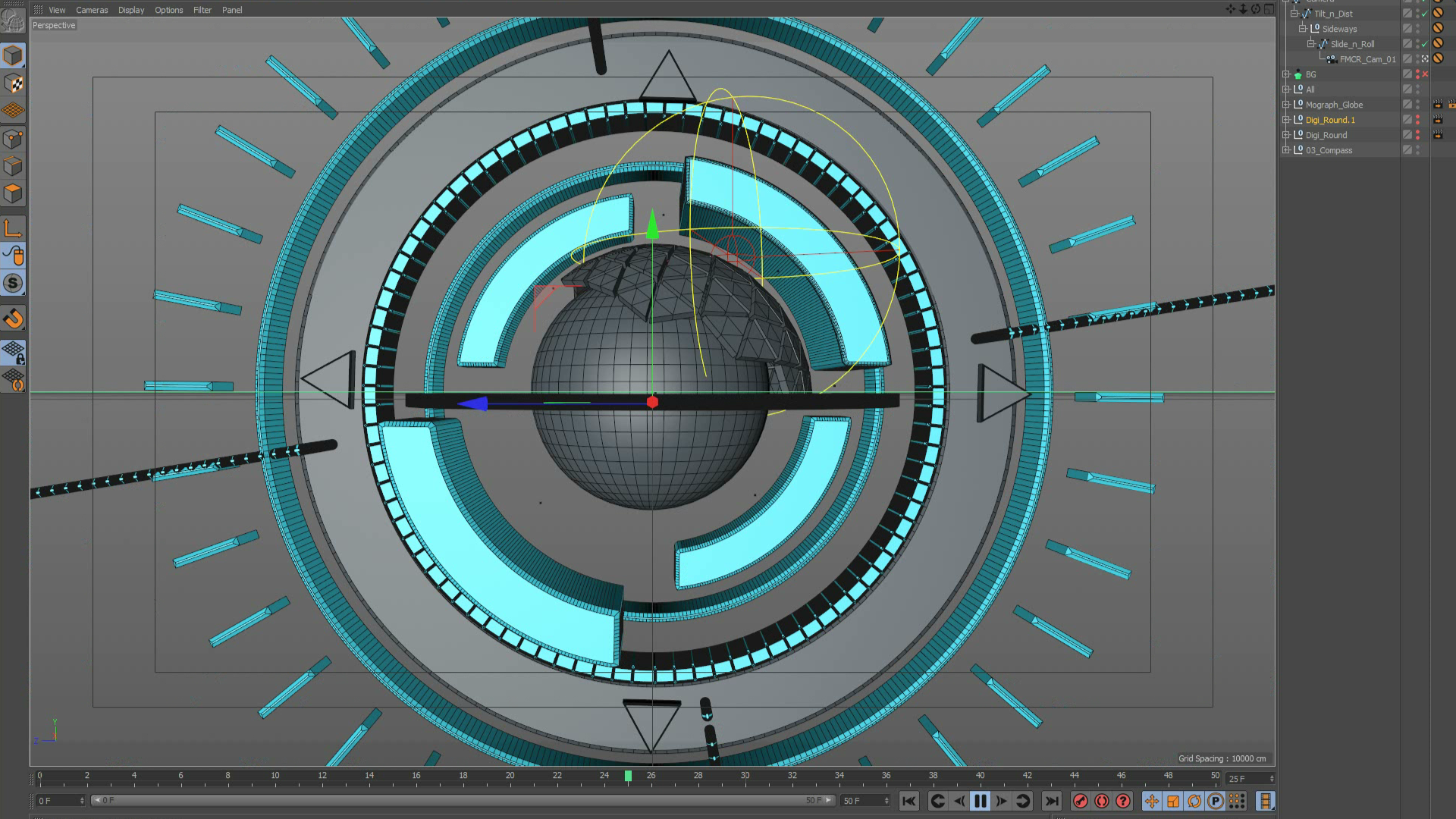Toggle parameter keyframe recording P icon
The image size is (1456, 819).
click(1215, 801)
